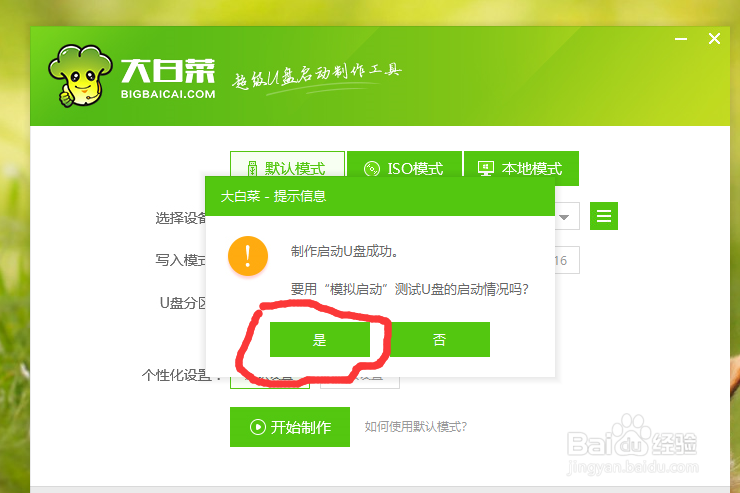Image resolution: width=740 pixels, height=493 pixels.
Task: Click the 开始制作 start button
Action: coord(290,427)
